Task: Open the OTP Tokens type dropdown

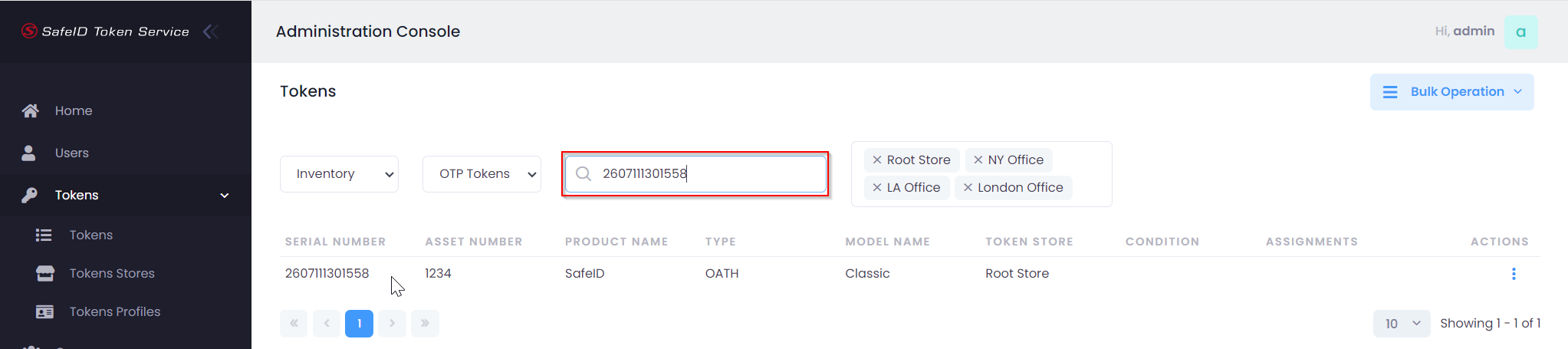Action: click(482, 174)
